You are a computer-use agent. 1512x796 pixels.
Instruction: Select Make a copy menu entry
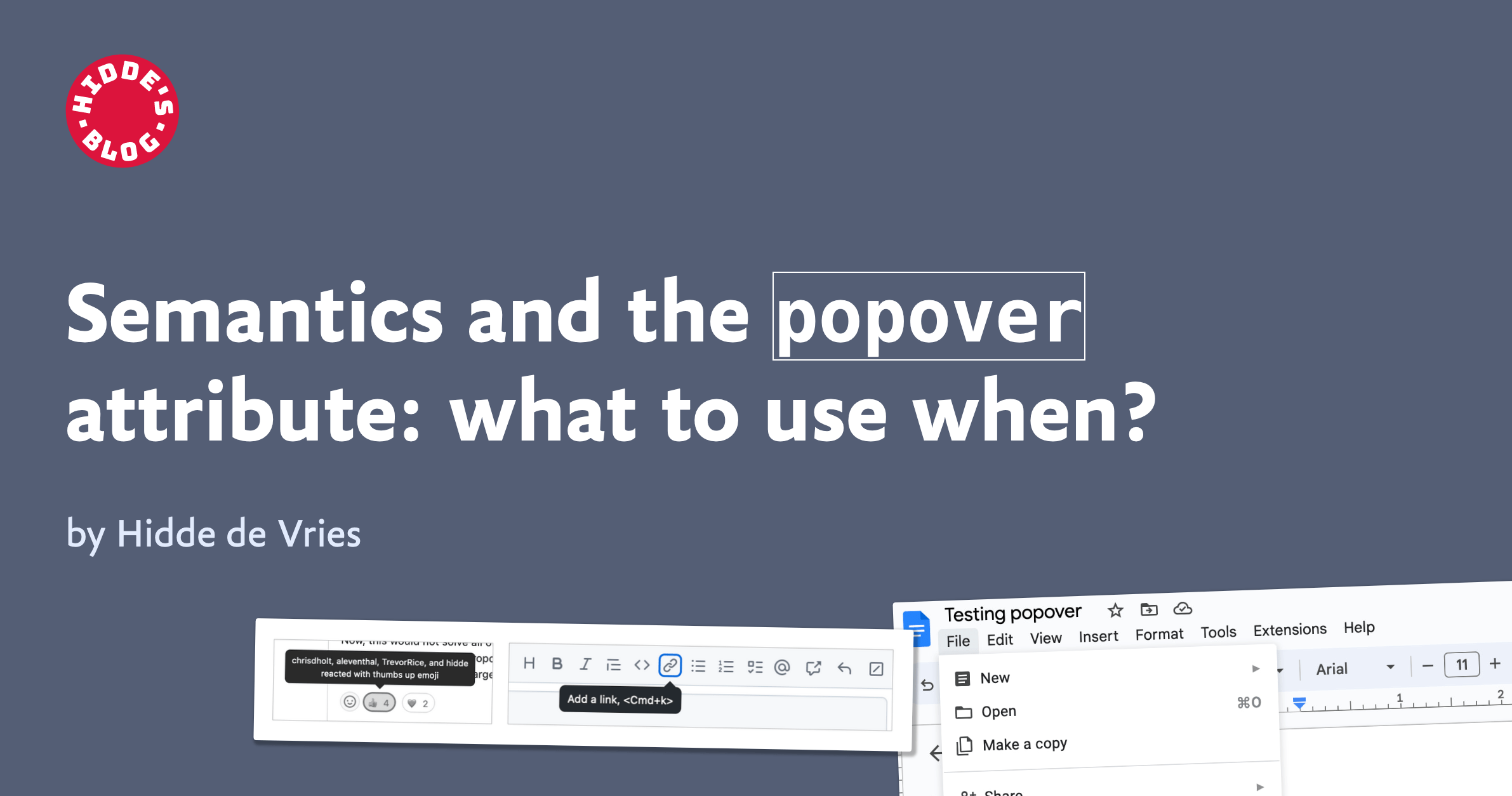[1024, 744]
